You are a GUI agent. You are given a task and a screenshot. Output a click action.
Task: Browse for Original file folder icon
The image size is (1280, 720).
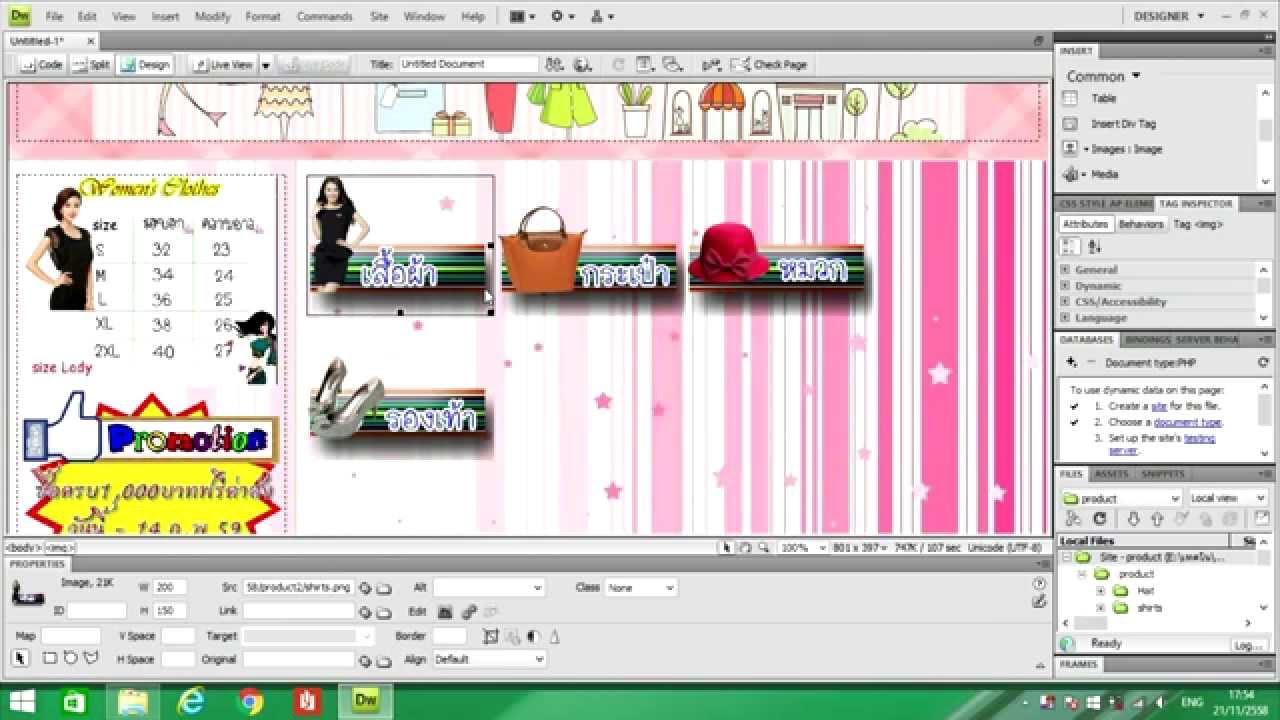pyautogui.click(x=383, y=660)
